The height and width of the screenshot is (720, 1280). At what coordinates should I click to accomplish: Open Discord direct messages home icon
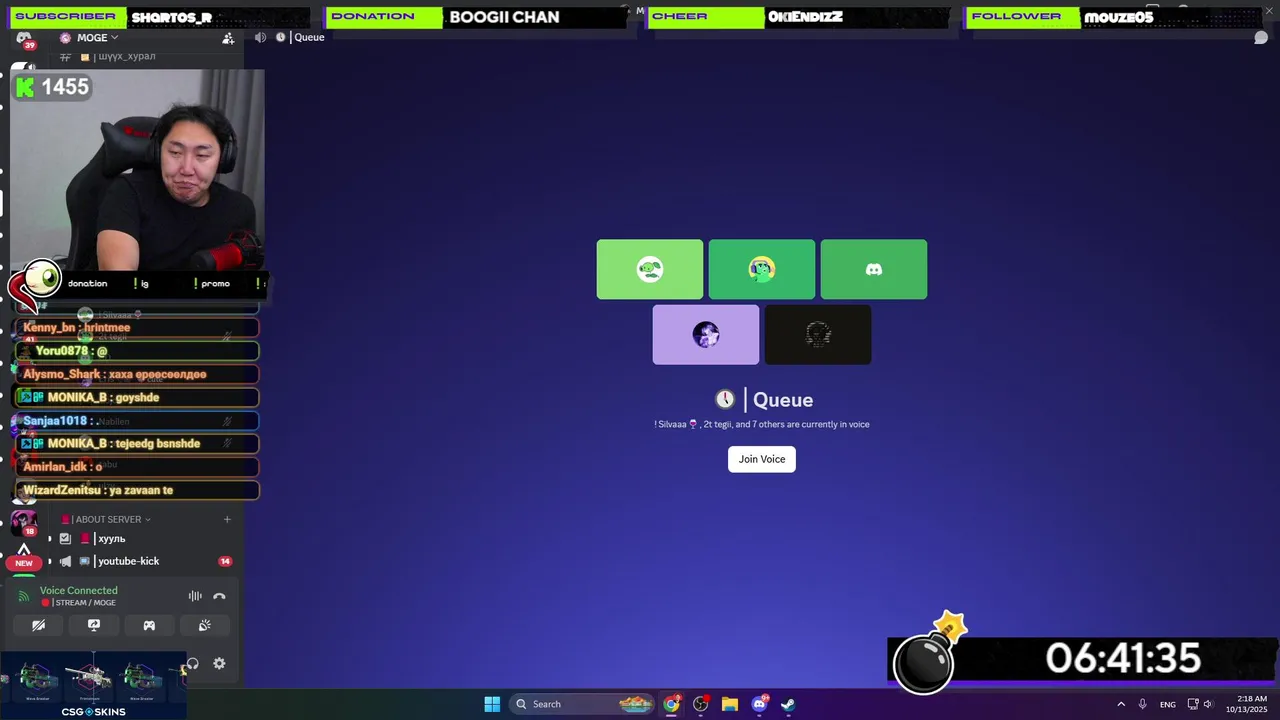point(24,38)
